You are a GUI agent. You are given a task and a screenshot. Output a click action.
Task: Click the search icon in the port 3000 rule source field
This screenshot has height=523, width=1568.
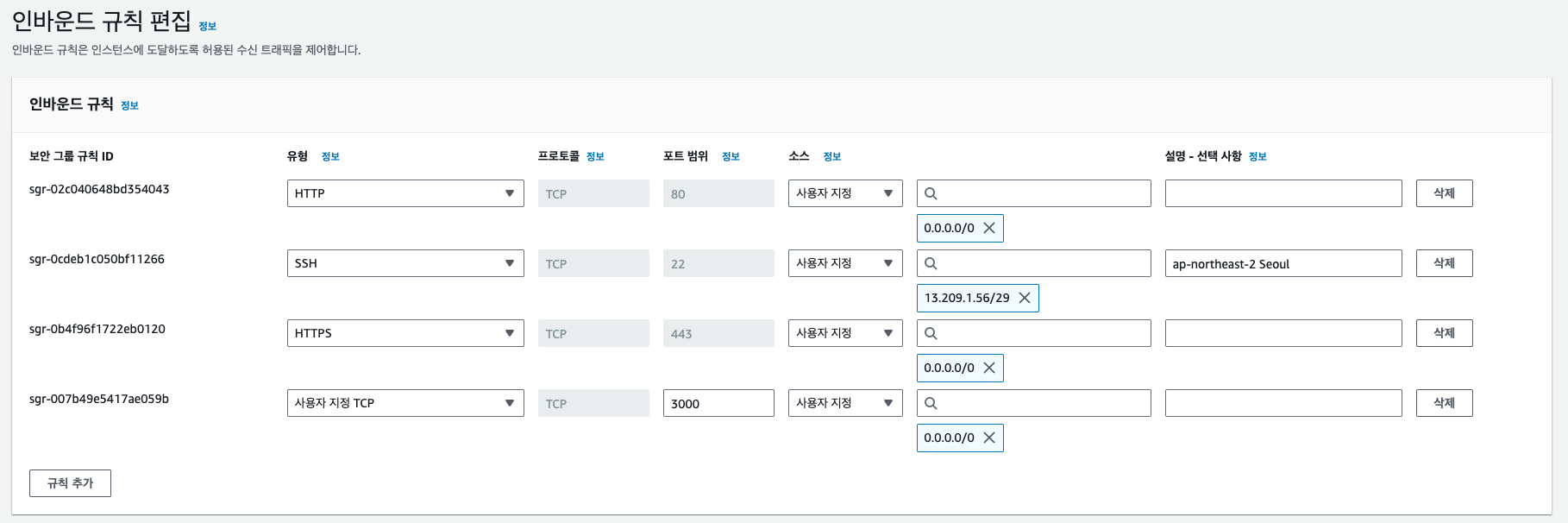click(x=931, y=403)
